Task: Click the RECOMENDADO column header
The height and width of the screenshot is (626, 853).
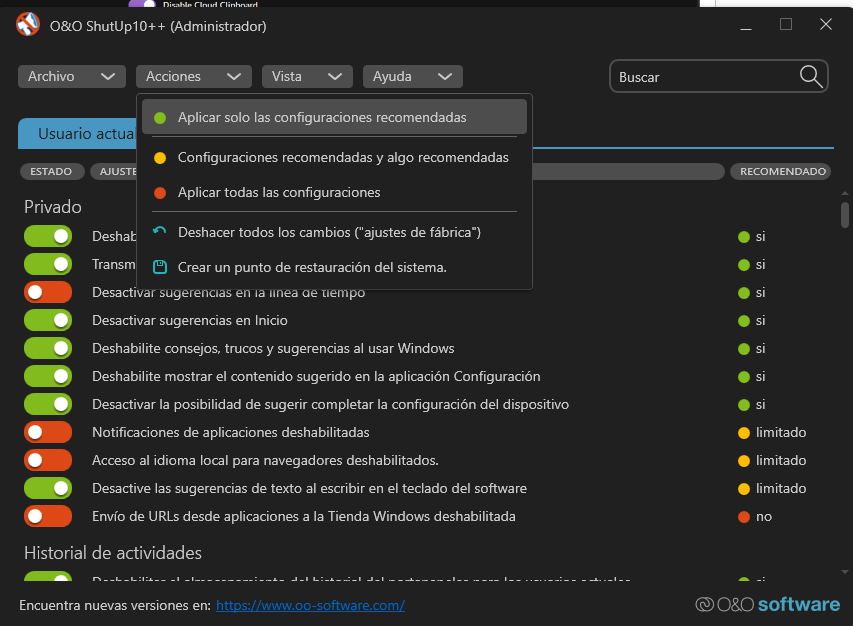Action: coord(781,172)
